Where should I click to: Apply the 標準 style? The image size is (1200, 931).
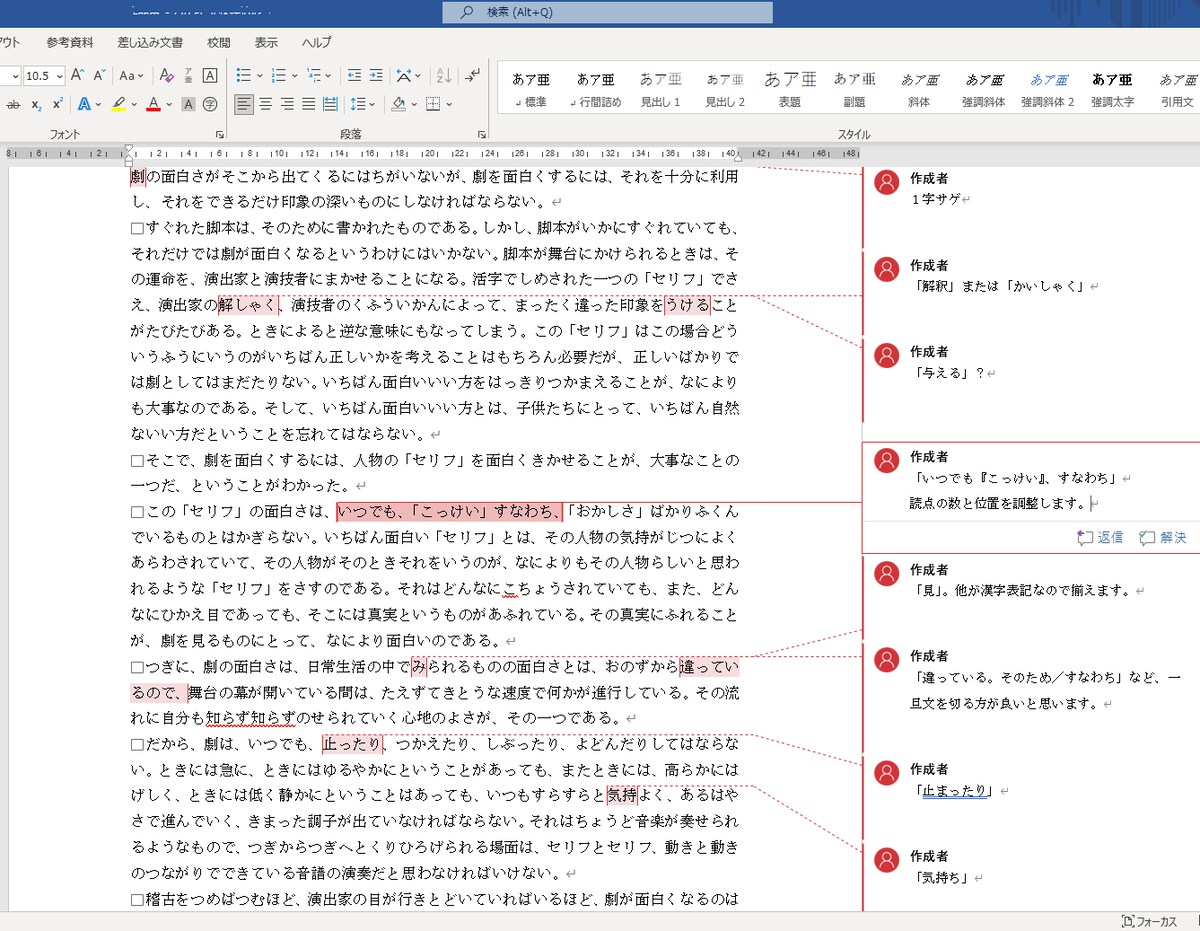(530, 90)
